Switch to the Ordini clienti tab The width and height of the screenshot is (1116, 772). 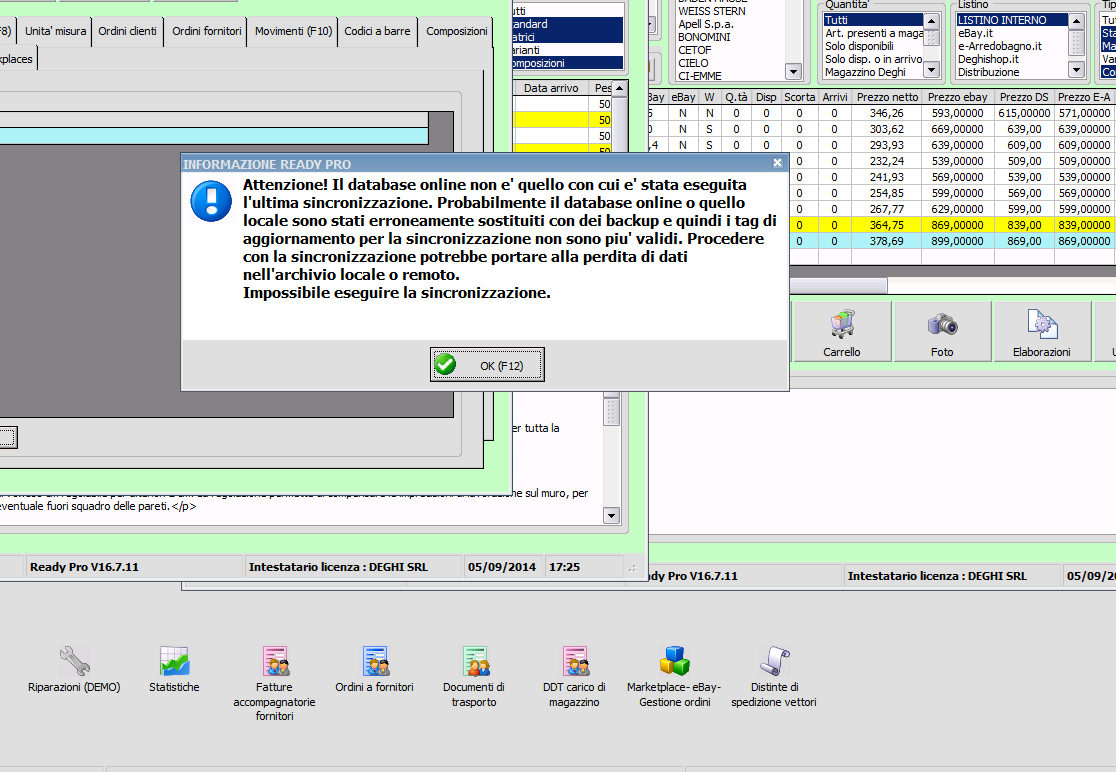click(x=127, y=31)
